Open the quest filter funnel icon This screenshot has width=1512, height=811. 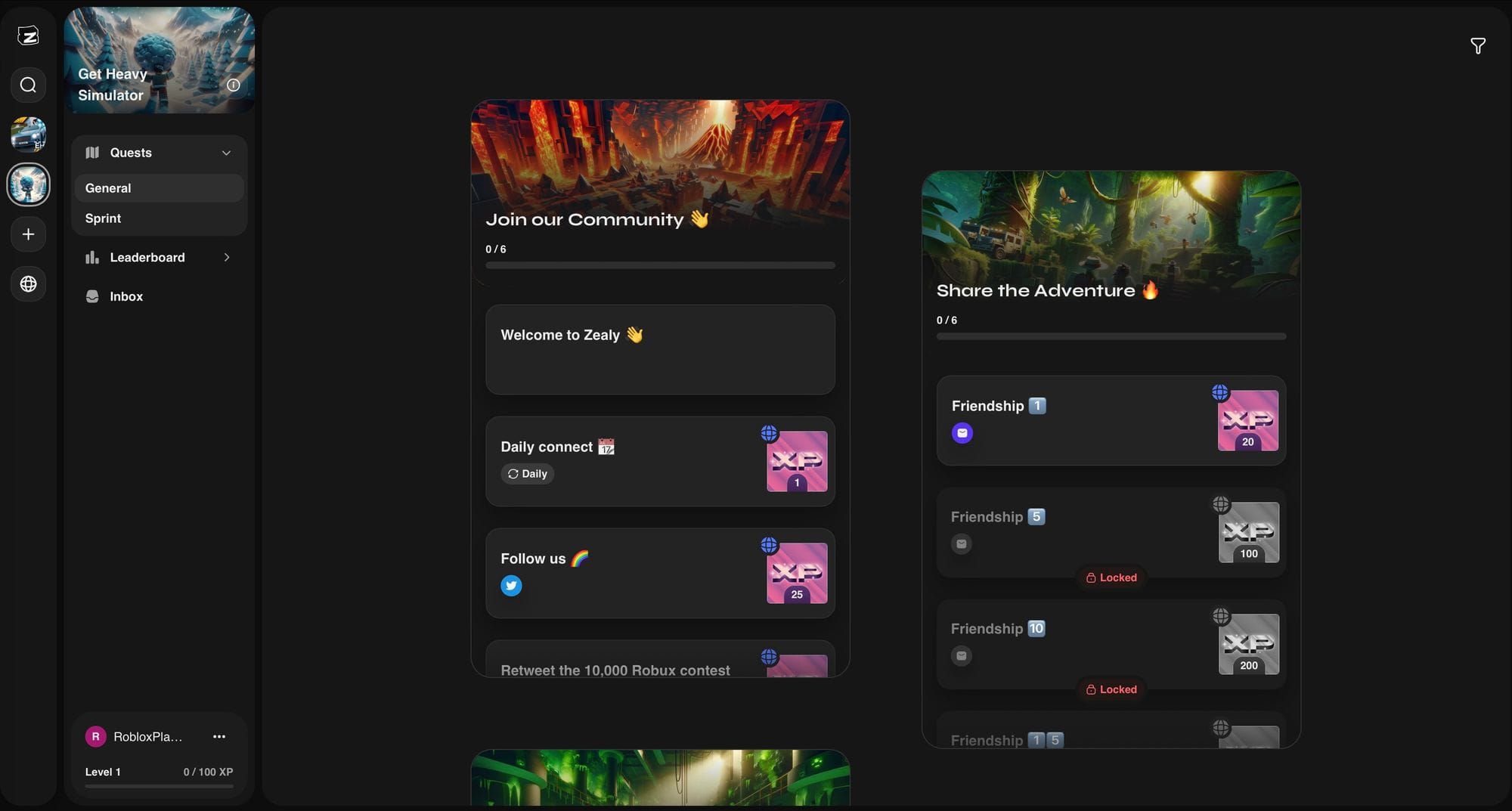[1478, 46]
